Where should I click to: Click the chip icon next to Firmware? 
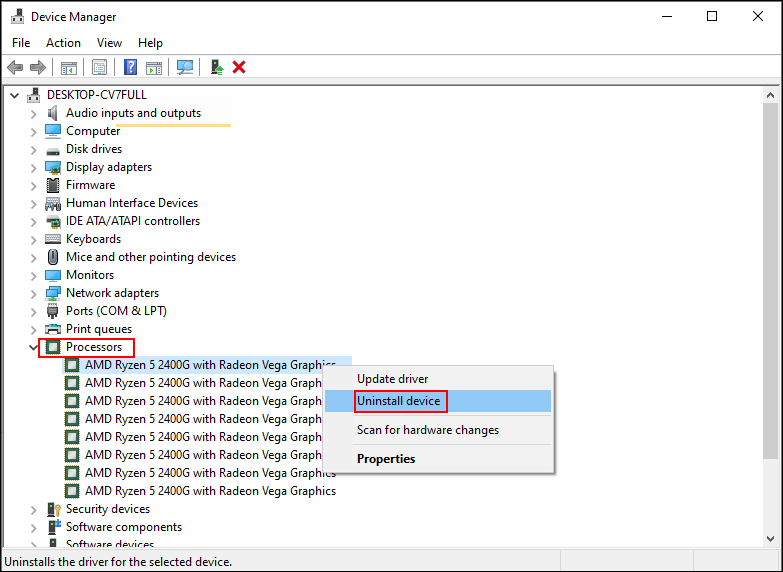pyautogui.click(x=52, y=185)
